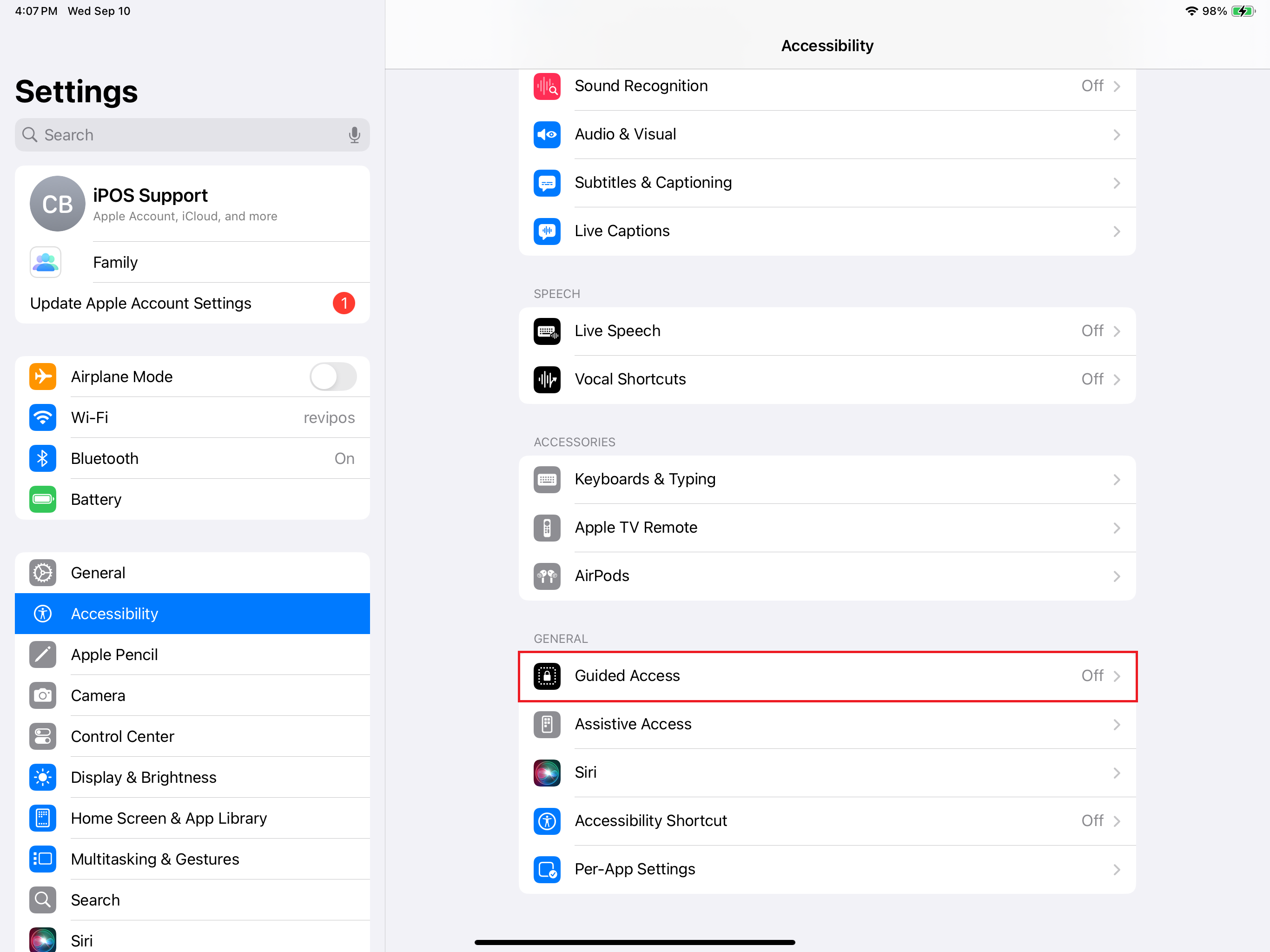Open the iPOS Support Apple Account

point(192,204)
